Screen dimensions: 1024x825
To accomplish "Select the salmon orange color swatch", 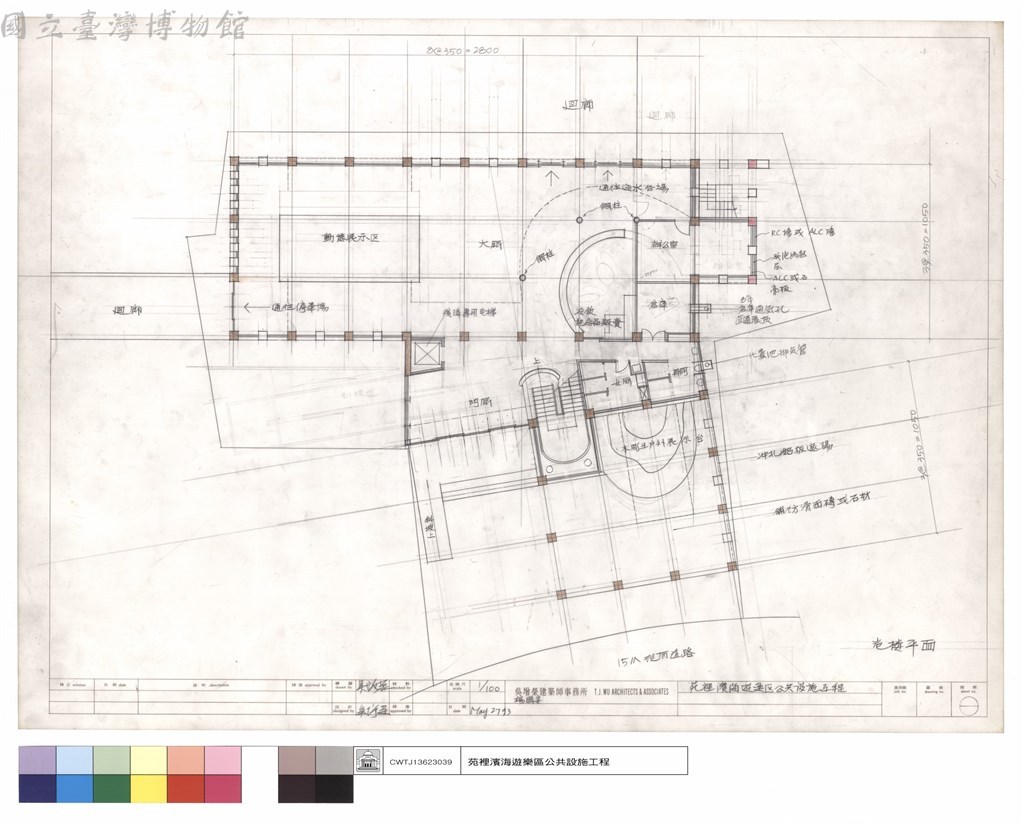I will tap(186, 761).
